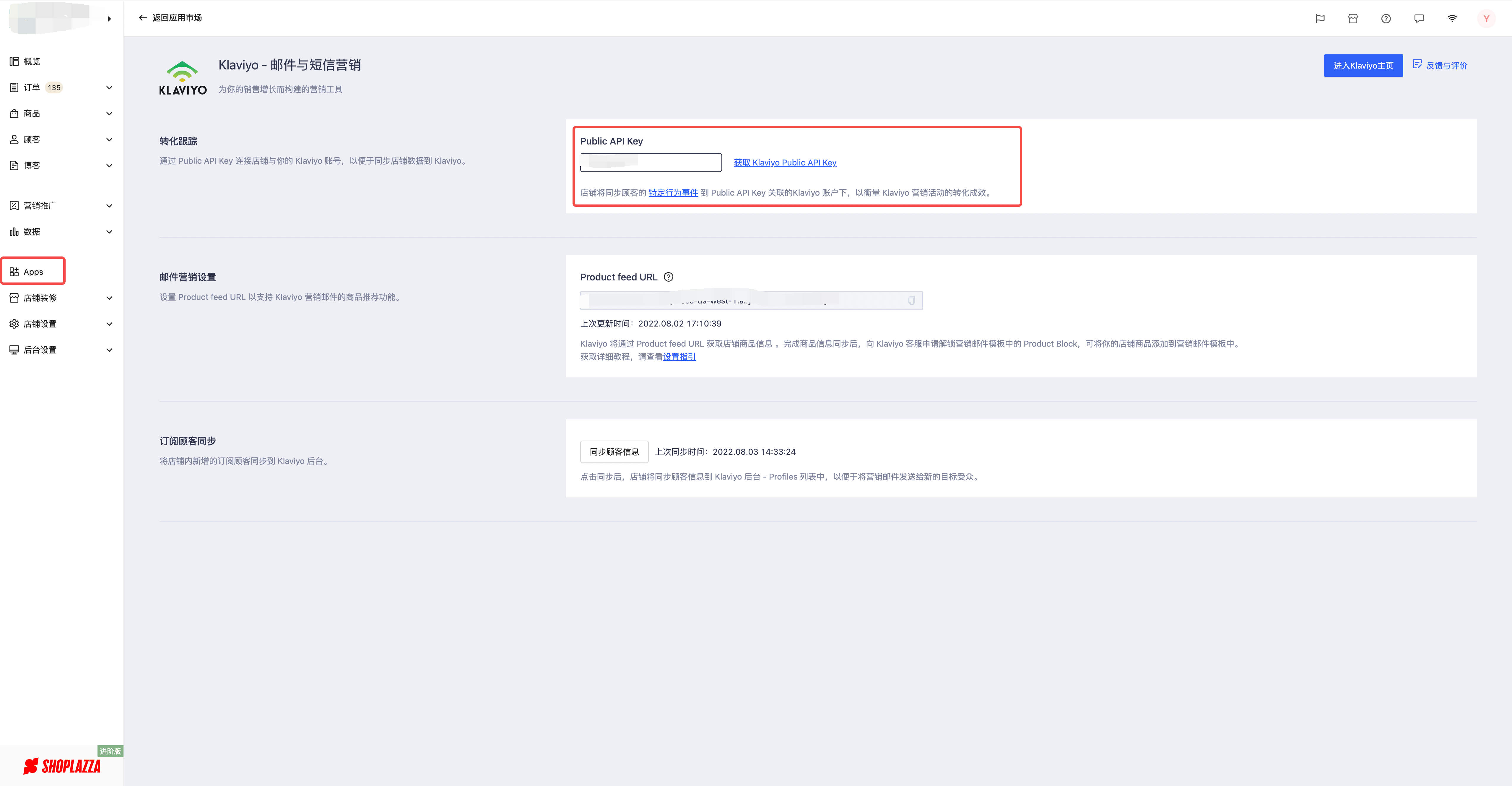
Task: Click the wifi signal icon
Action: click(x=1452, y=19)
